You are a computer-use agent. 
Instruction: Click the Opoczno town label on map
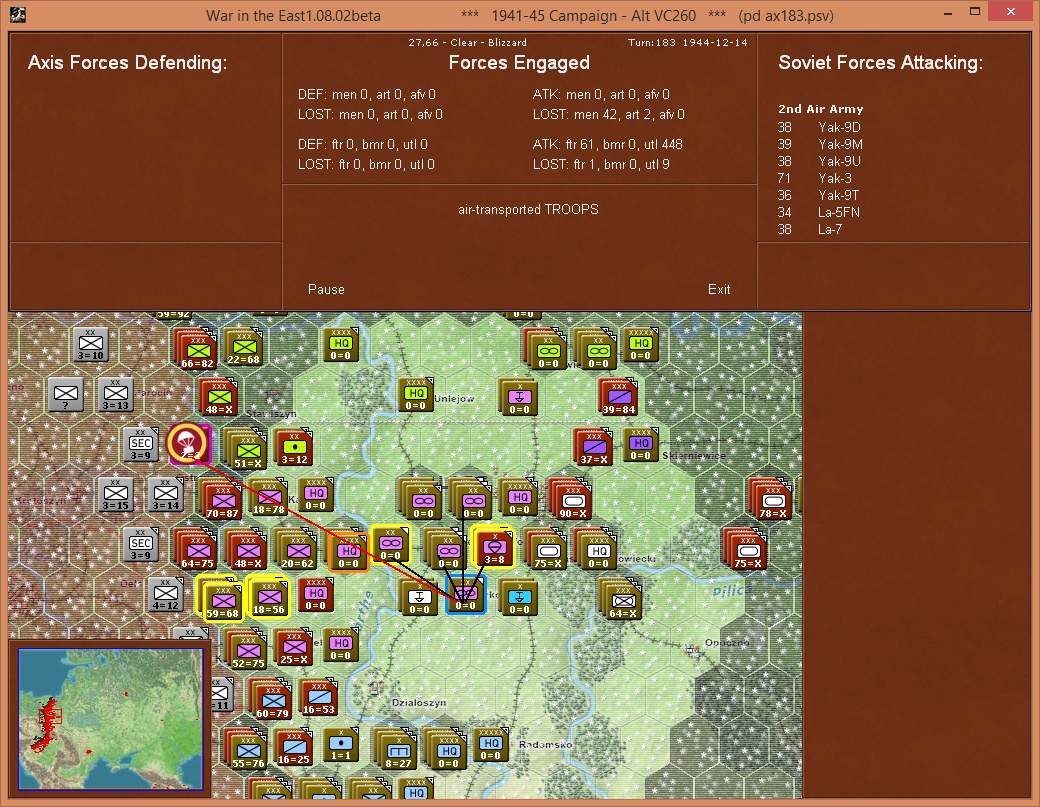727,643
